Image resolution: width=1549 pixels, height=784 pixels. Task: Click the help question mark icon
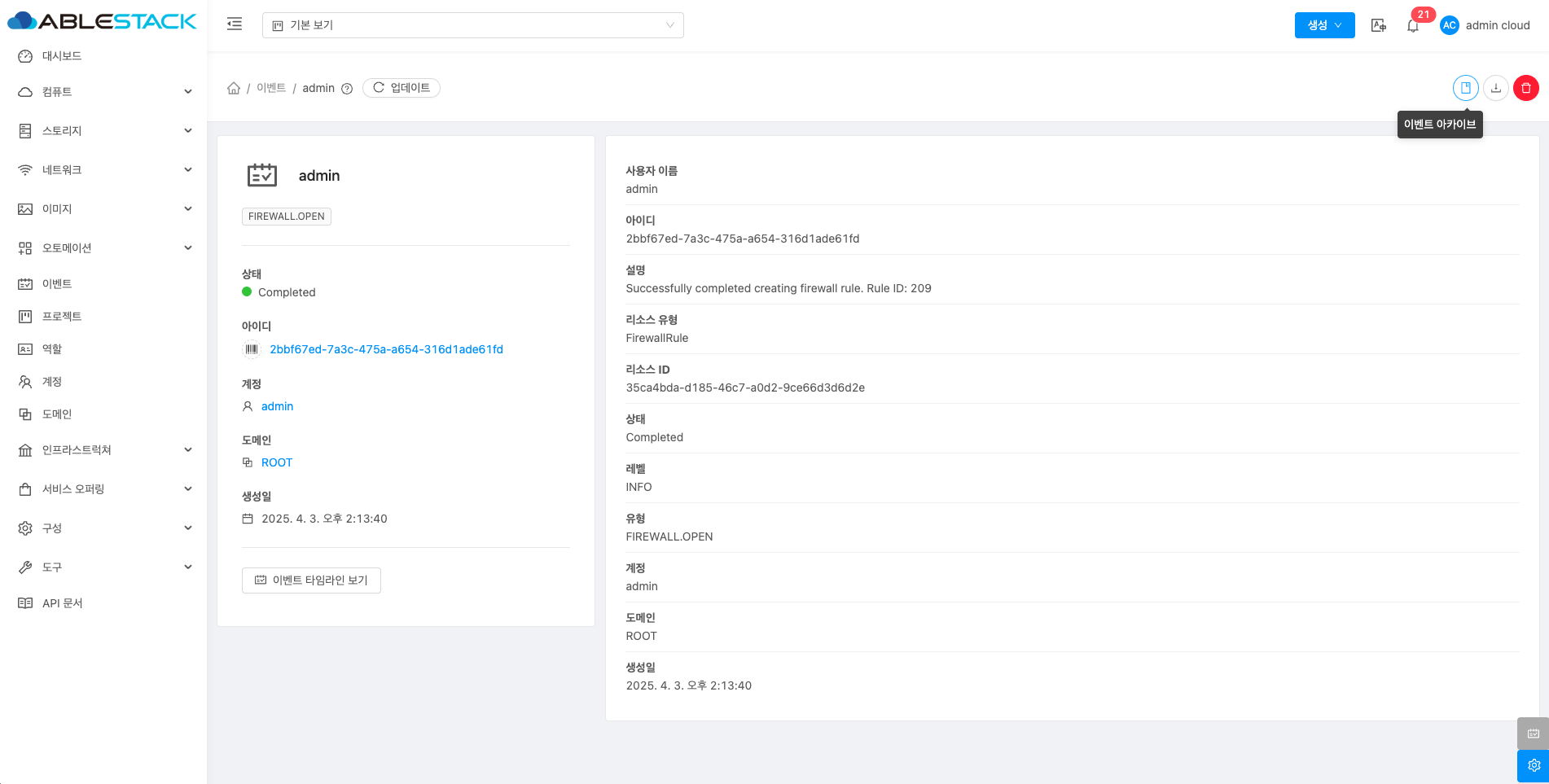(347, 89)
